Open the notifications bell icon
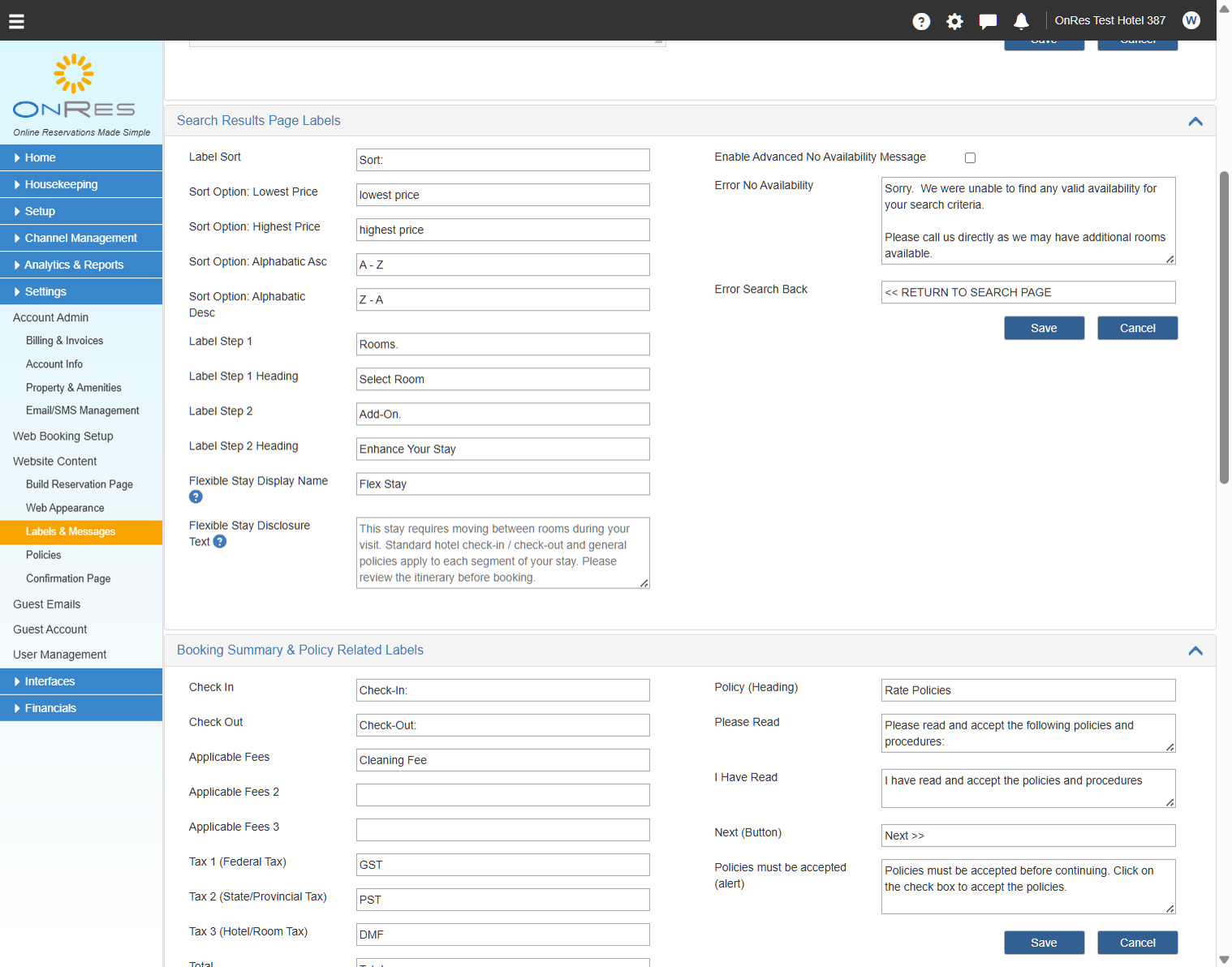 [1021, 21]
